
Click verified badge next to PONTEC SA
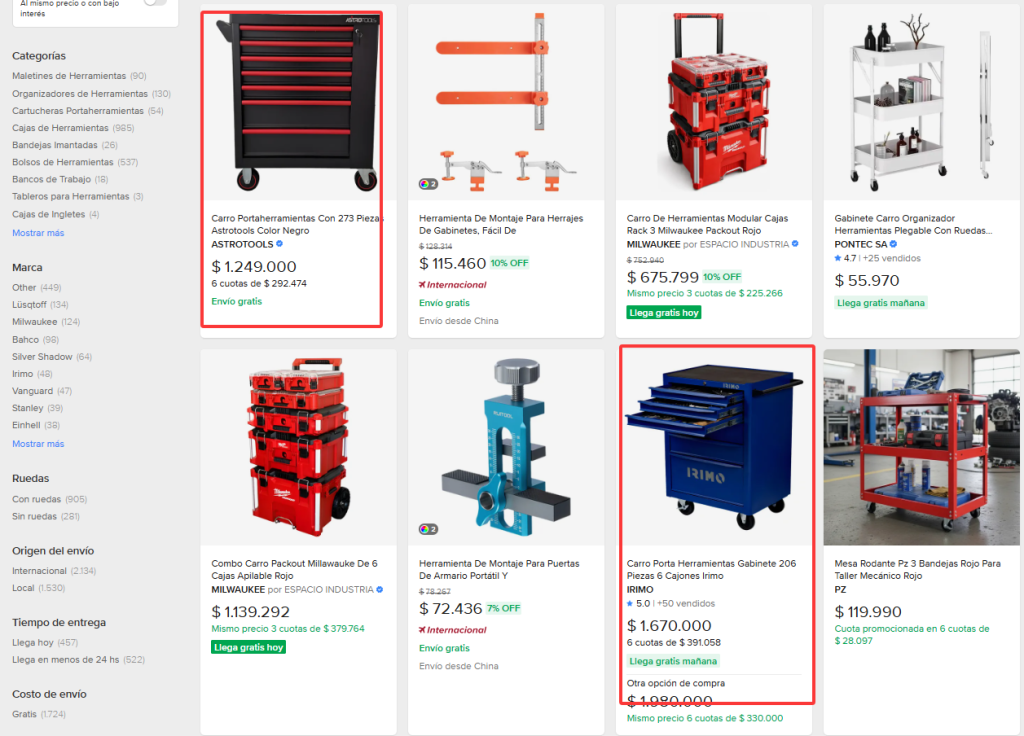[x=893, y=244]
